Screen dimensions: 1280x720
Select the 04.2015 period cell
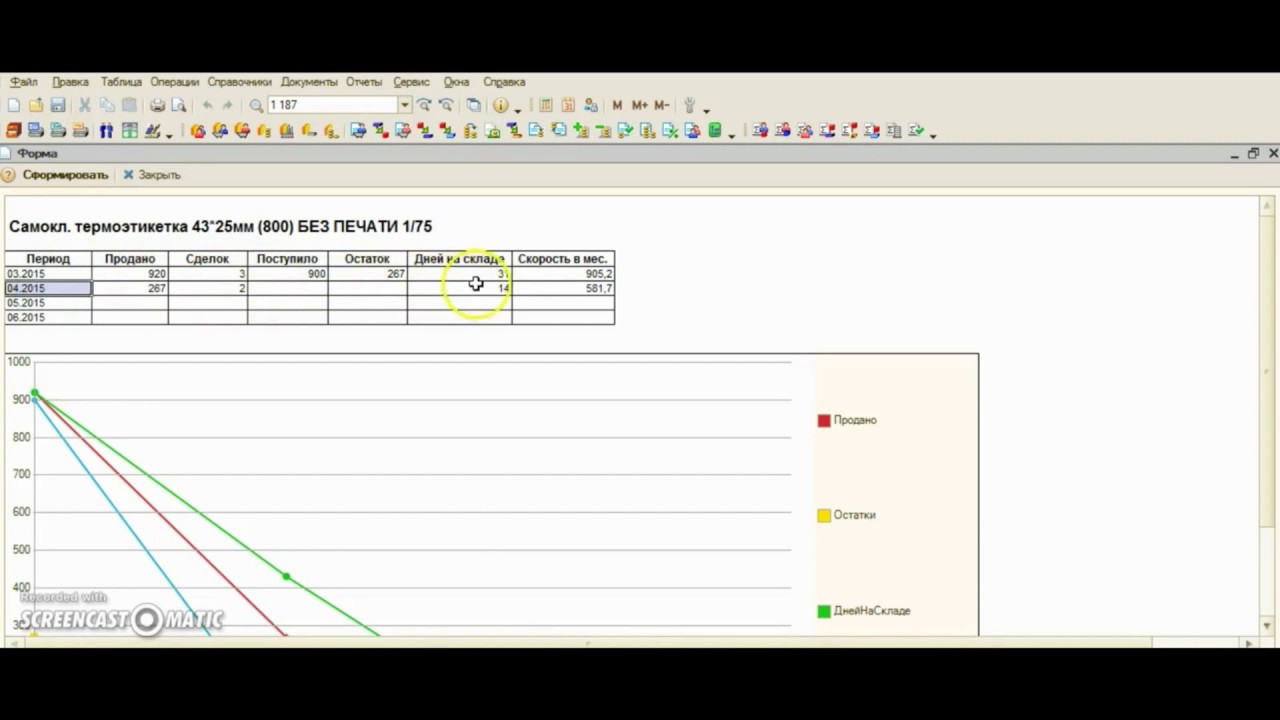48,288
